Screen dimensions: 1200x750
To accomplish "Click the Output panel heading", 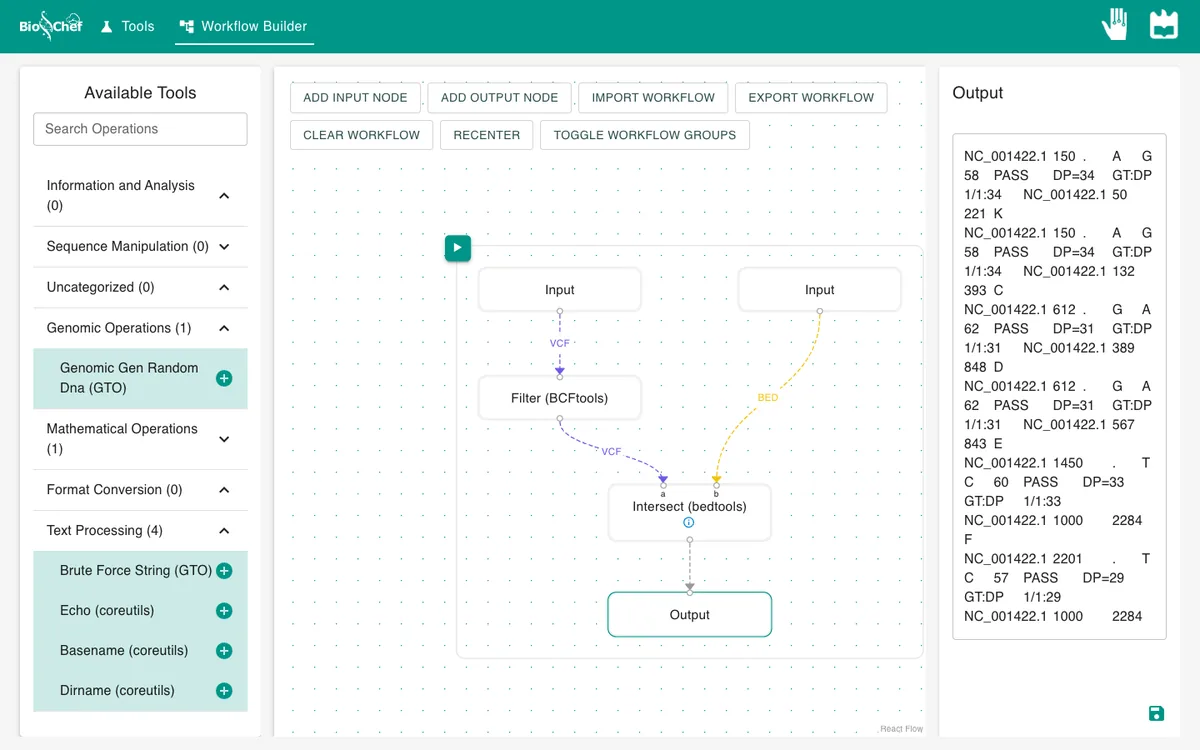I will [x=978, y=93].
